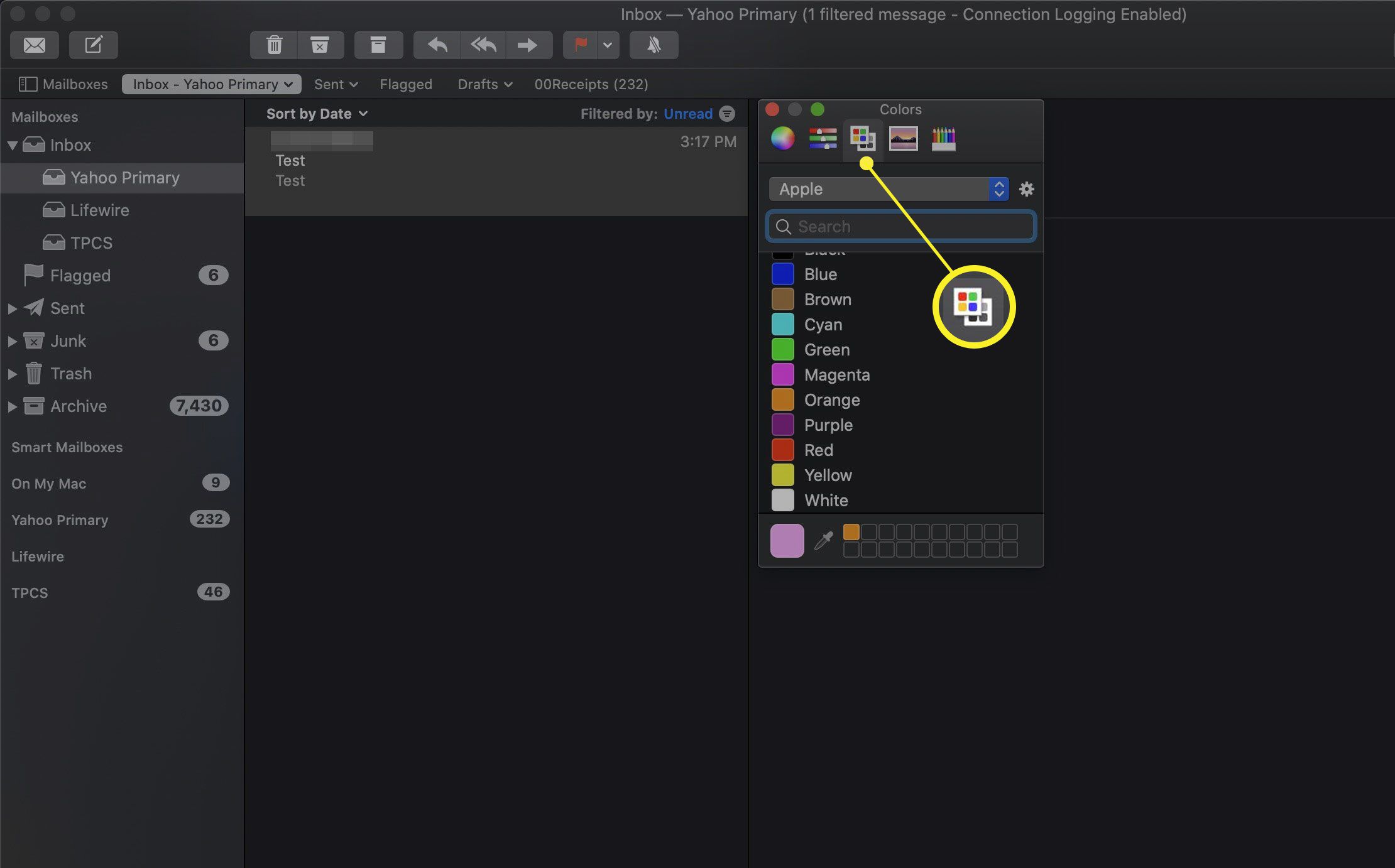Expand the Junk mailbox triangle
1395x868 pixels.
(x=12, y=341)
